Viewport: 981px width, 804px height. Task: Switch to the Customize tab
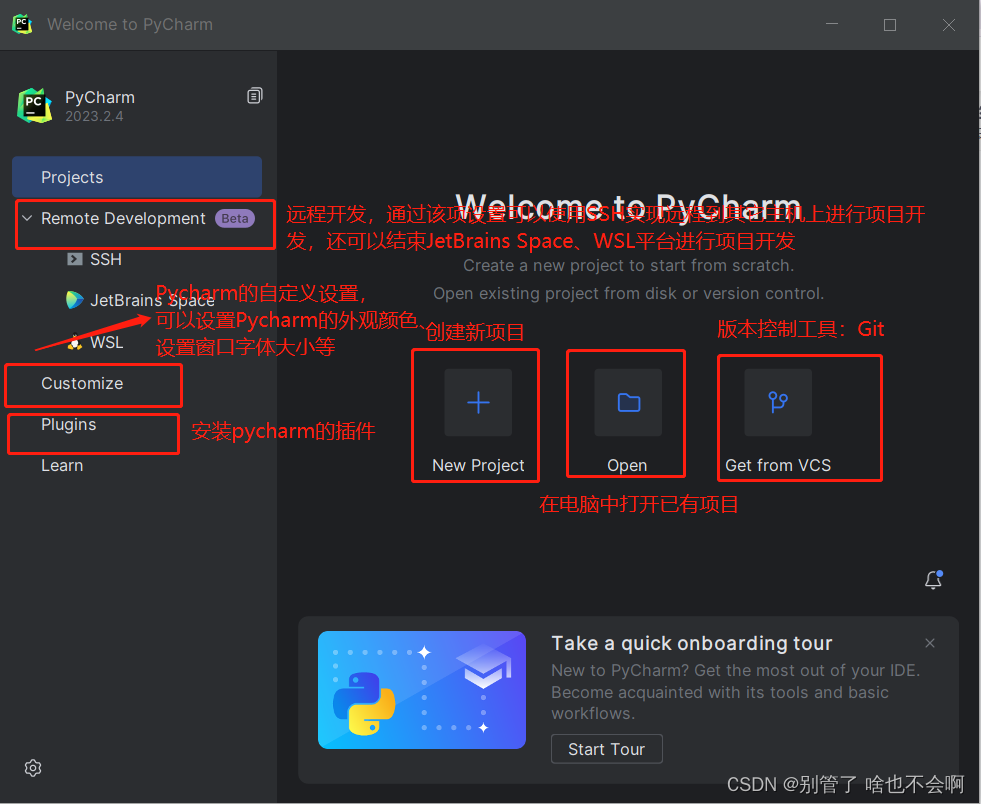coord(82,384)
